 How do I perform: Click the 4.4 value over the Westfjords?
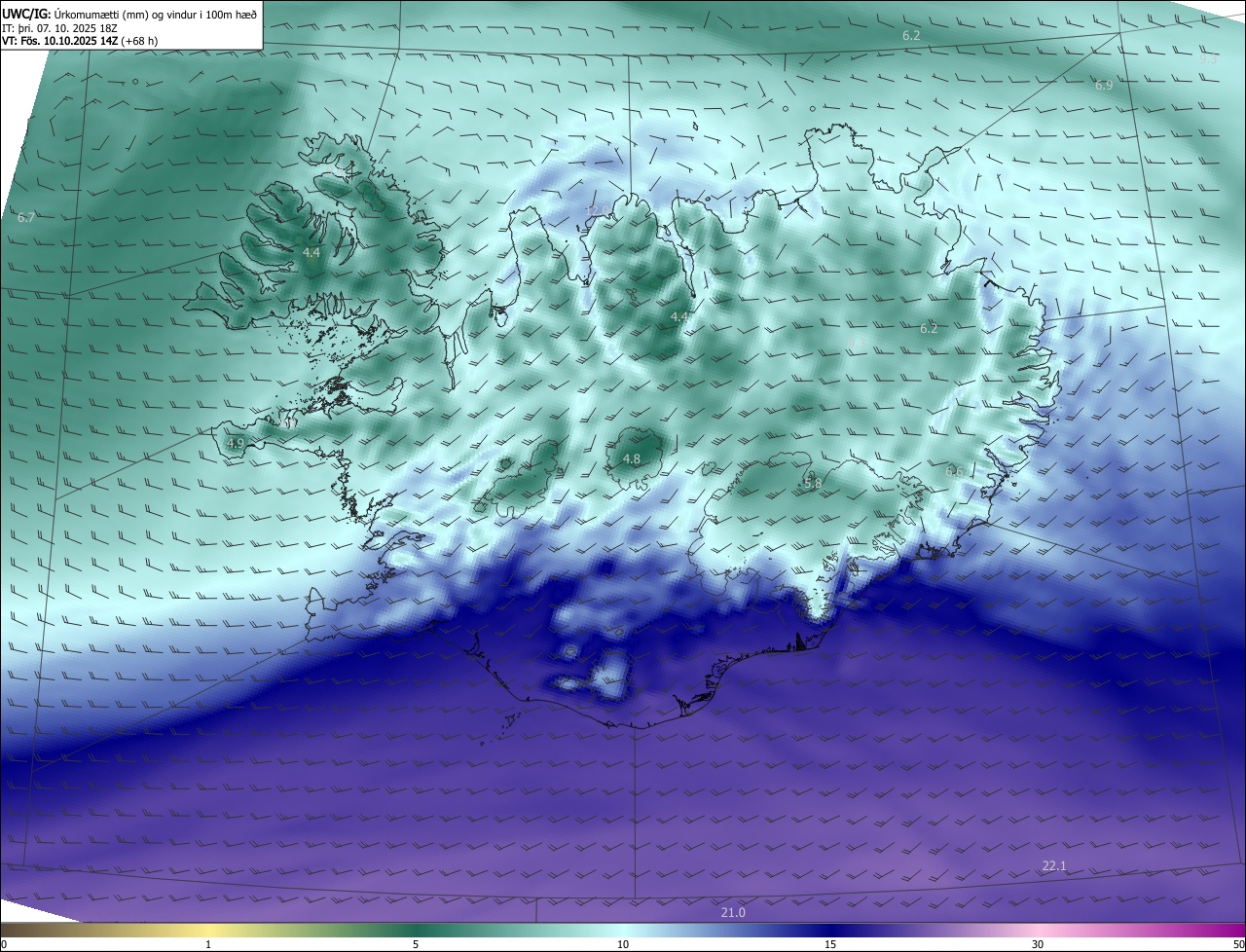tap(311, 252)
